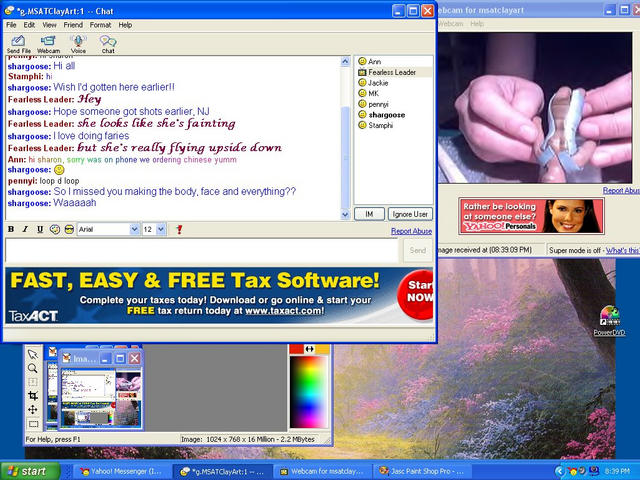Image resolution: width=640 pixels, height=480 pixels.
Task: Click chat scrollbar down arrow
Action: (x=345, y=215)
